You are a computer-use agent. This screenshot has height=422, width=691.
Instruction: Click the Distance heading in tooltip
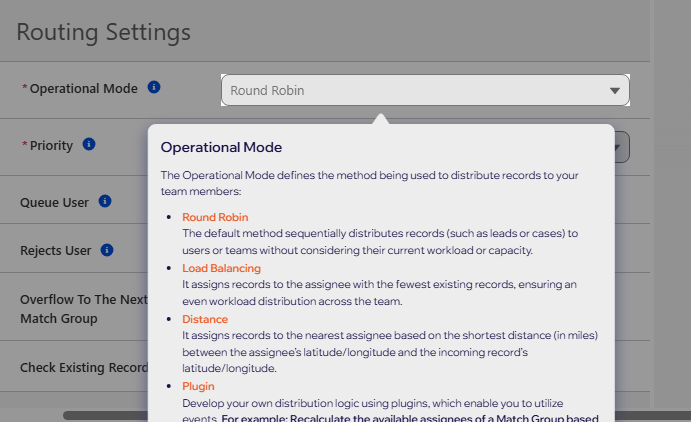(x=205, y=319)
